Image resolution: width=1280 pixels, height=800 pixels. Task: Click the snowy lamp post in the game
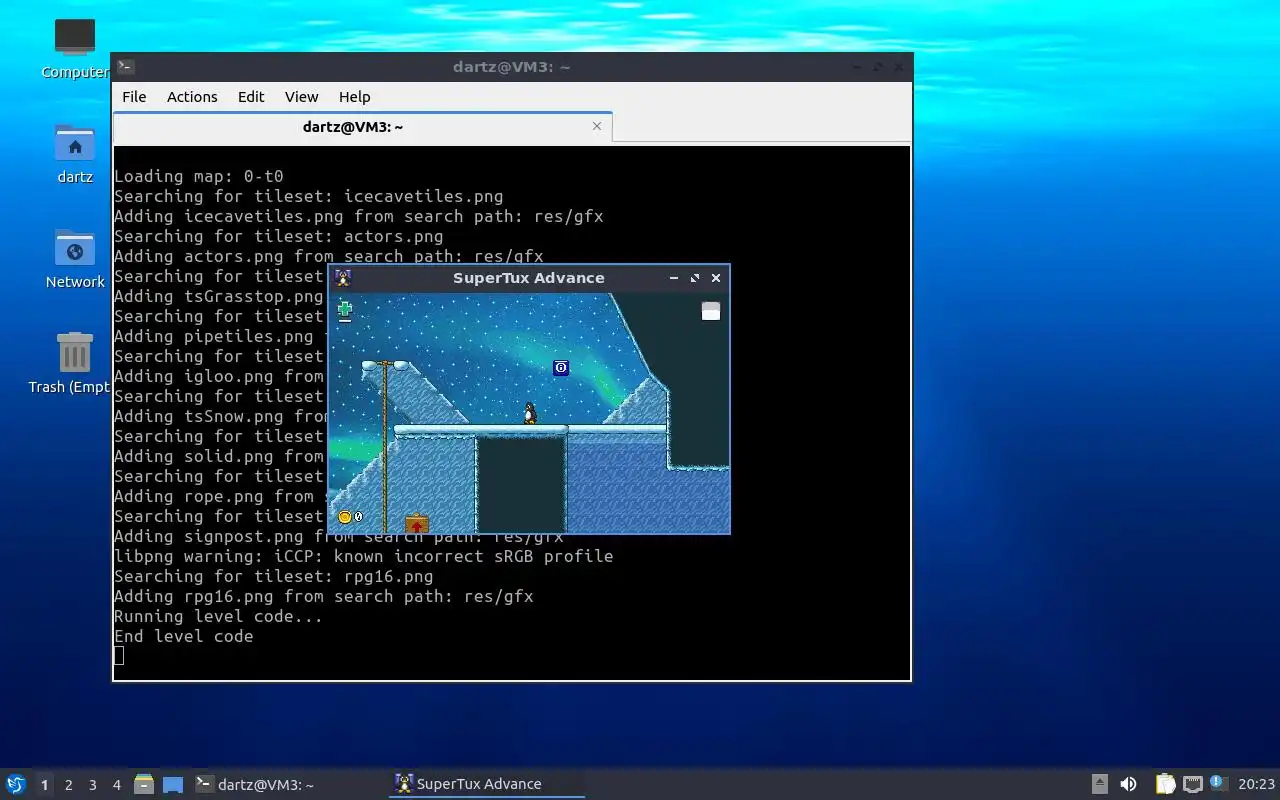click(385, 445)
